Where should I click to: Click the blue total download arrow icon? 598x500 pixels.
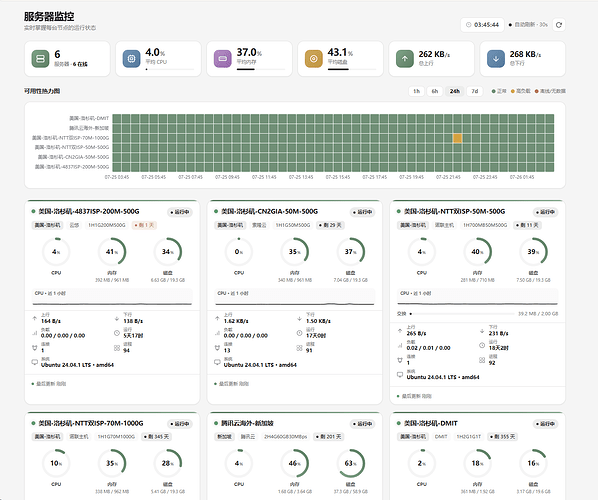pyautogui.click(x=496, y=59)
